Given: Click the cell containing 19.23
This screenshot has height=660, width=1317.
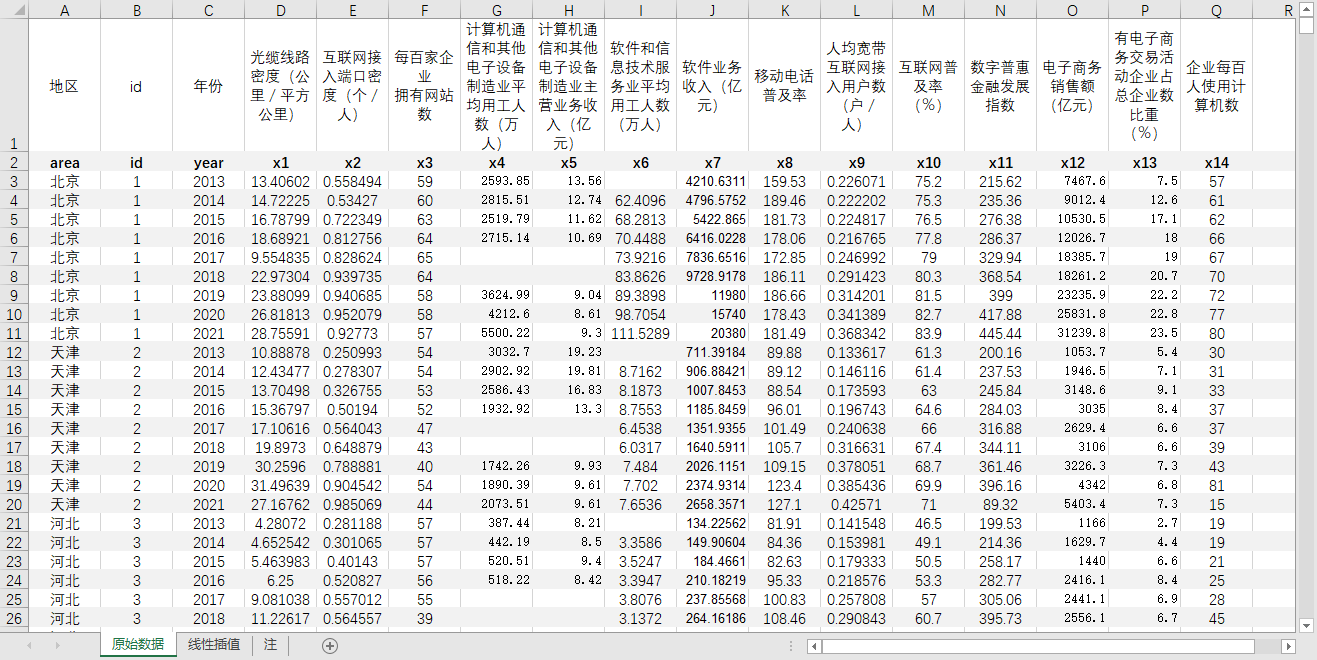Looking at the screenshot, I should (569, 352).
